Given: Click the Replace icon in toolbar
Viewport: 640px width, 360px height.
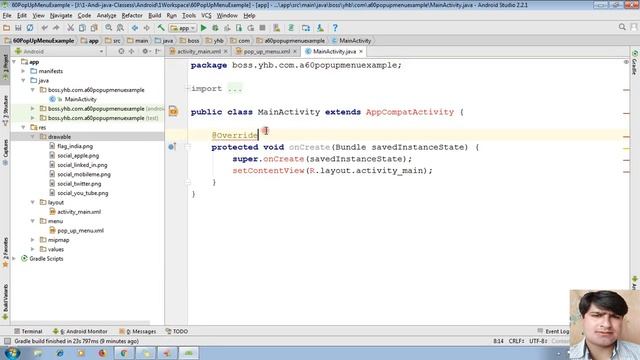Looking at the screenshot, I should (x=120, y=28).
